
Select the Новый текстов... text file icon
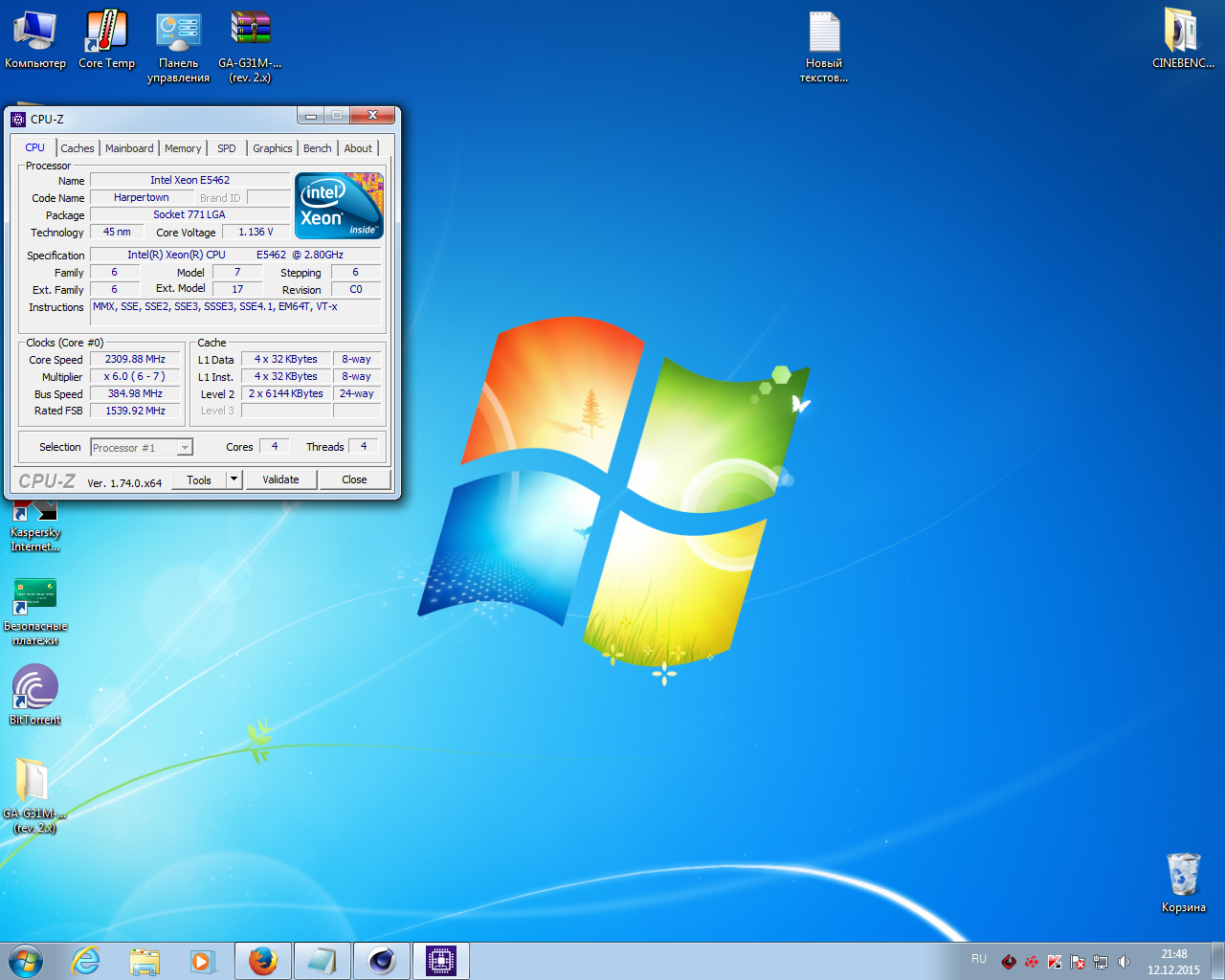(824, 48)
